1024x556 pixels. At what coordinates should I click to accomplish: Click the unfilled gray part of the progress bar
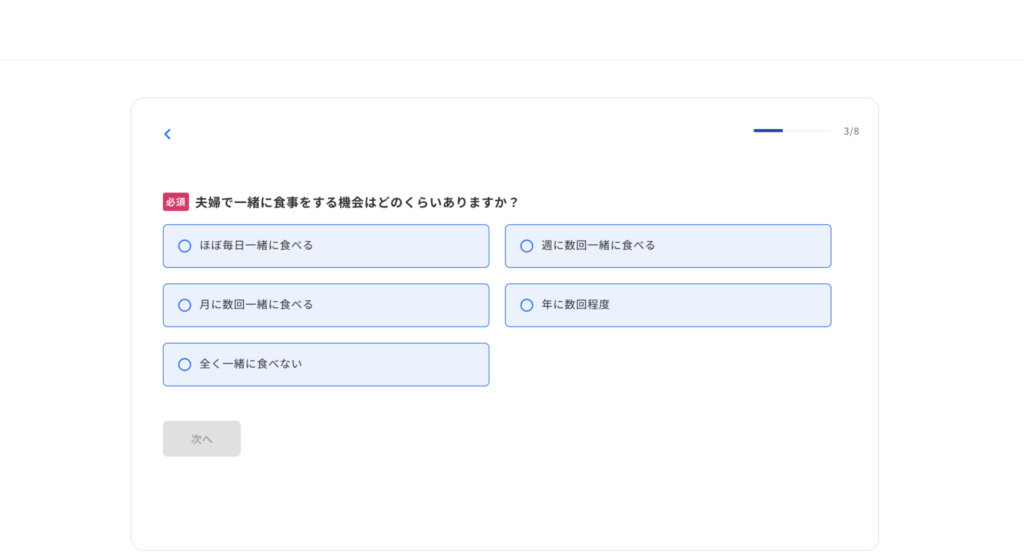pyautogui.click(x=807, y=131)
